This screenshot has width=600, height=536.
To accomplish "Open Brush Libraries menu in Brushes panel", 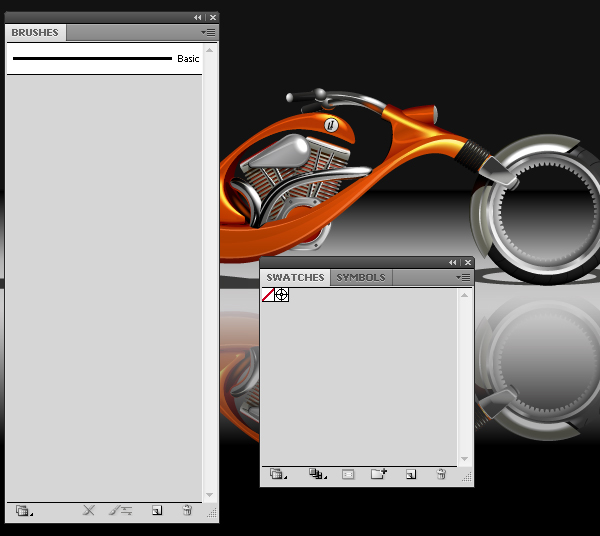I will click(x=24, y=511).
